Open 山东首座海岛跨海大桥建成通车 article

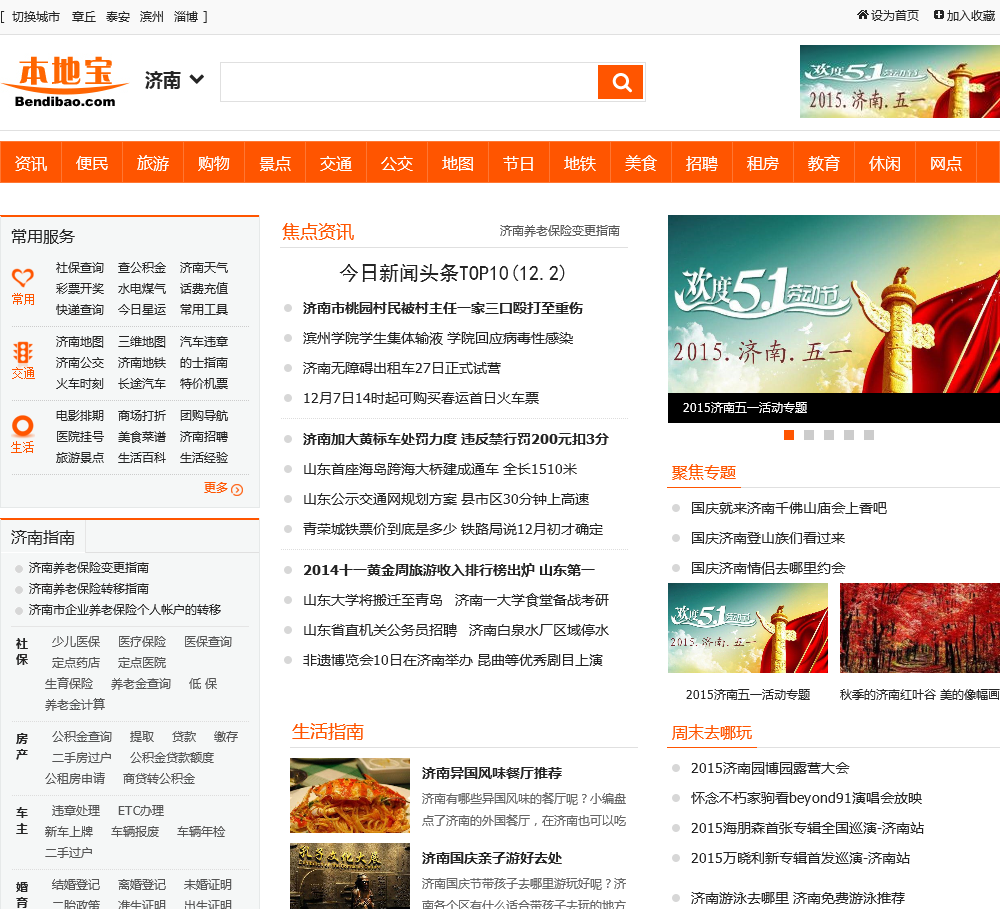[440, 469]
